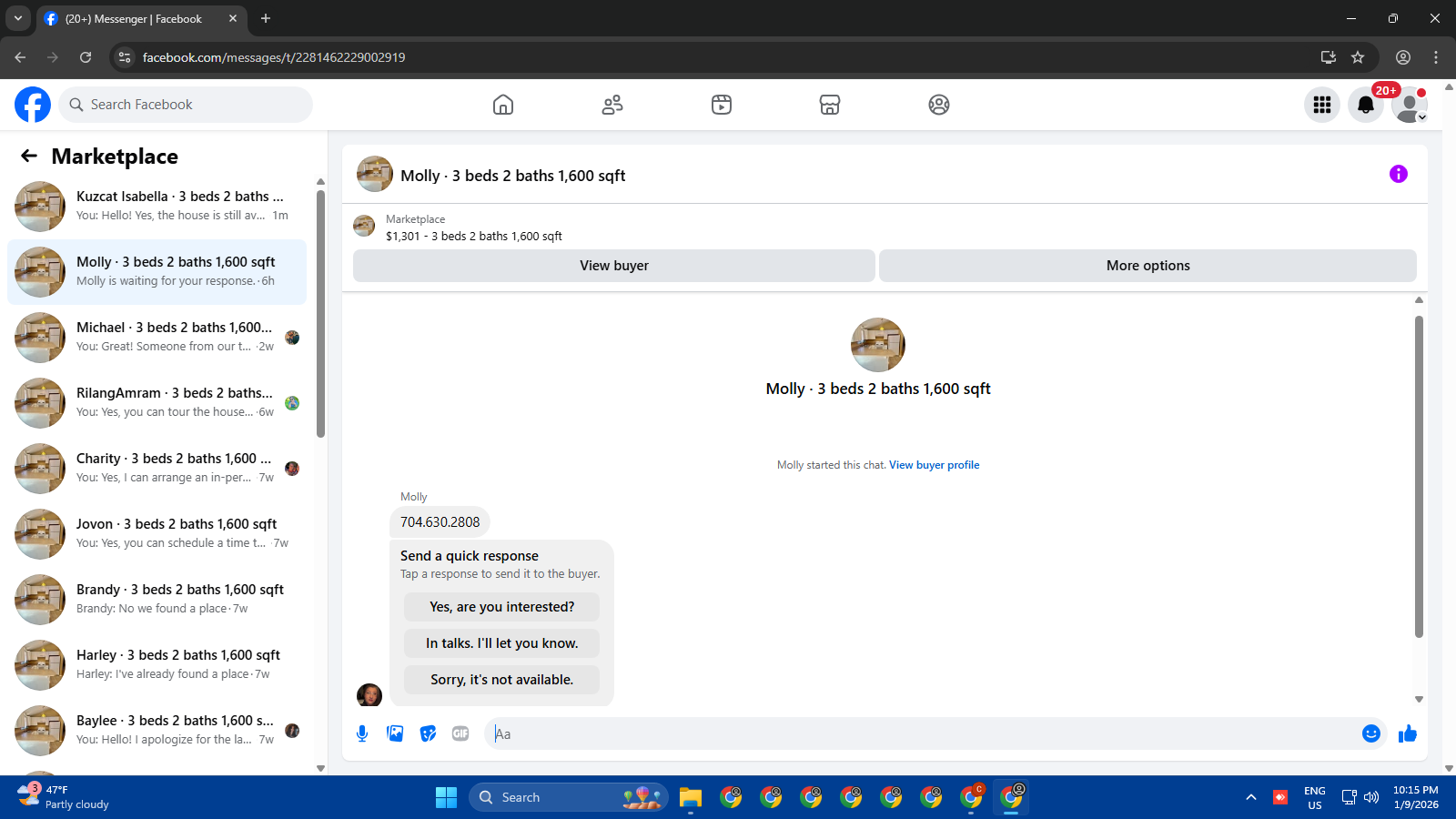Open RilangAmram conversation
Screen dimensions: 1456x819
tap(157, 403)
